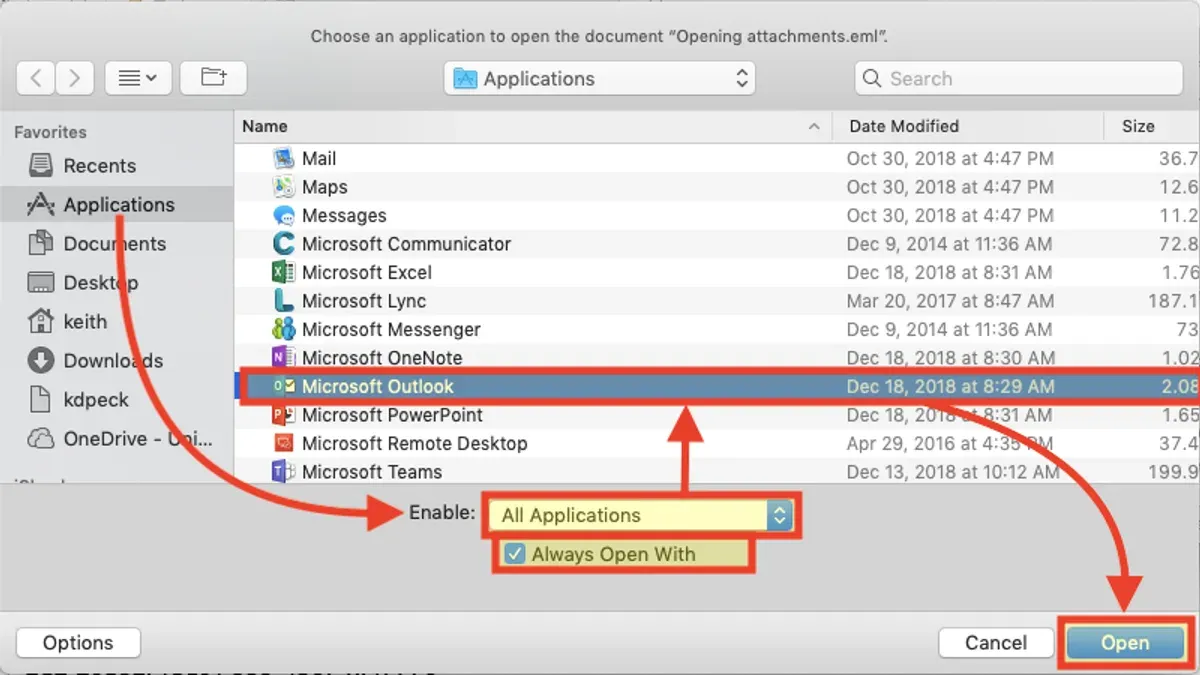This screenshot has height=675, width=1200.
Task: Sort by the Date Modified column header
Action: (904, 126)
